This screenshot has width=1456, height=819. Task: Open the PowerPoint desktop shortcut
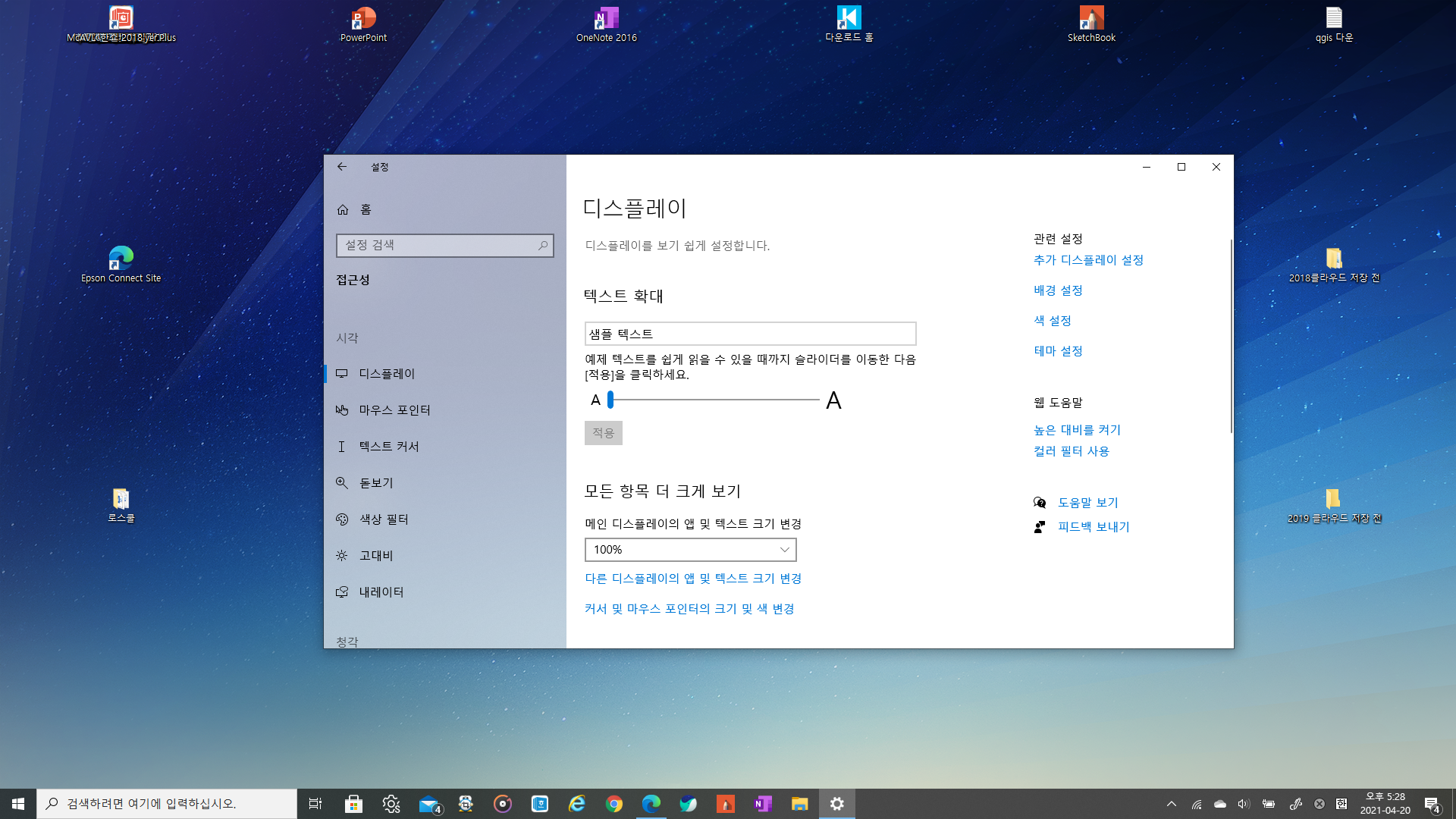[x=363, y=23]
